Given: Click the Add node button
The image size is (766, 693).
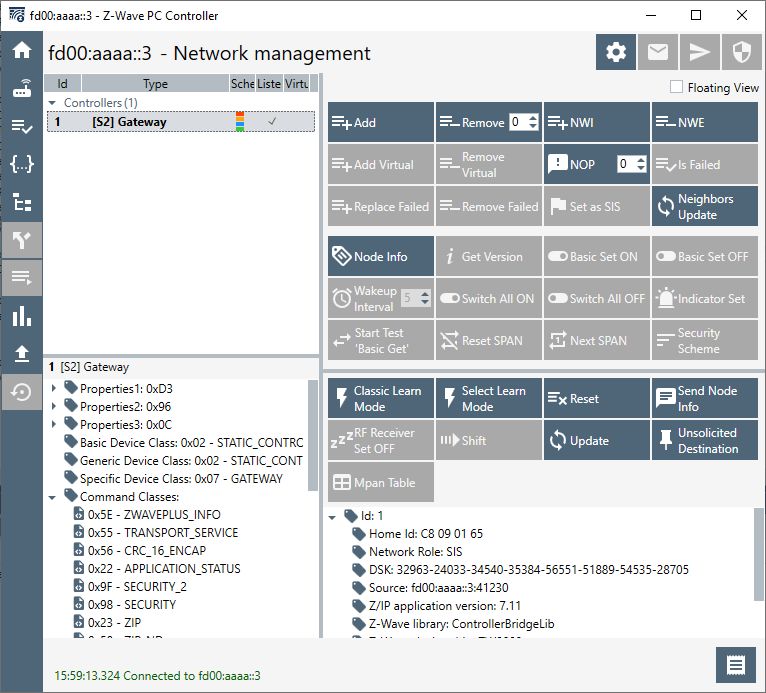Looking at the screenshot, I should click(381, 122).
